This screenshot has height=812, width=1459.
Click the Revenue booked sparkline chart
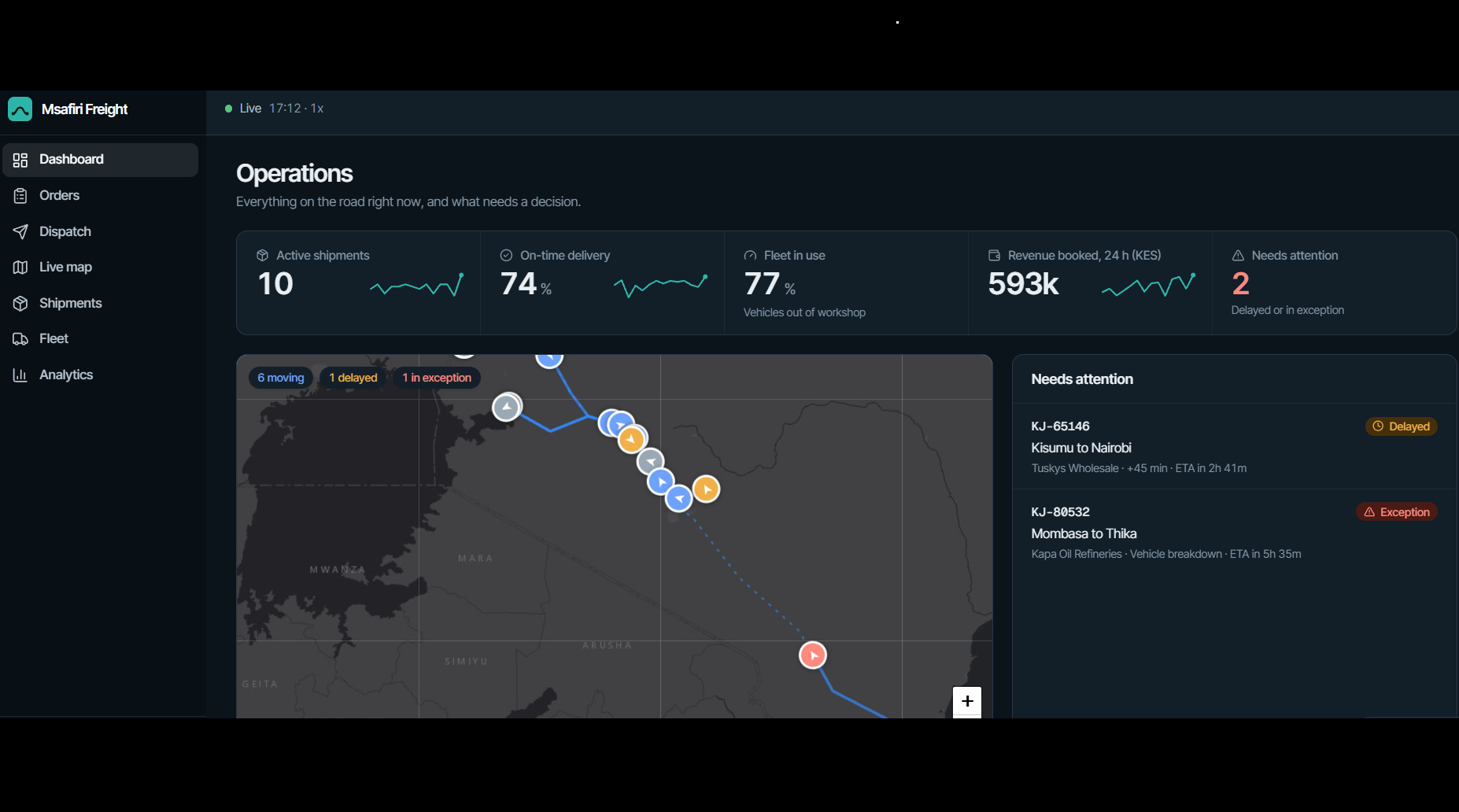tap(1149, 285)
